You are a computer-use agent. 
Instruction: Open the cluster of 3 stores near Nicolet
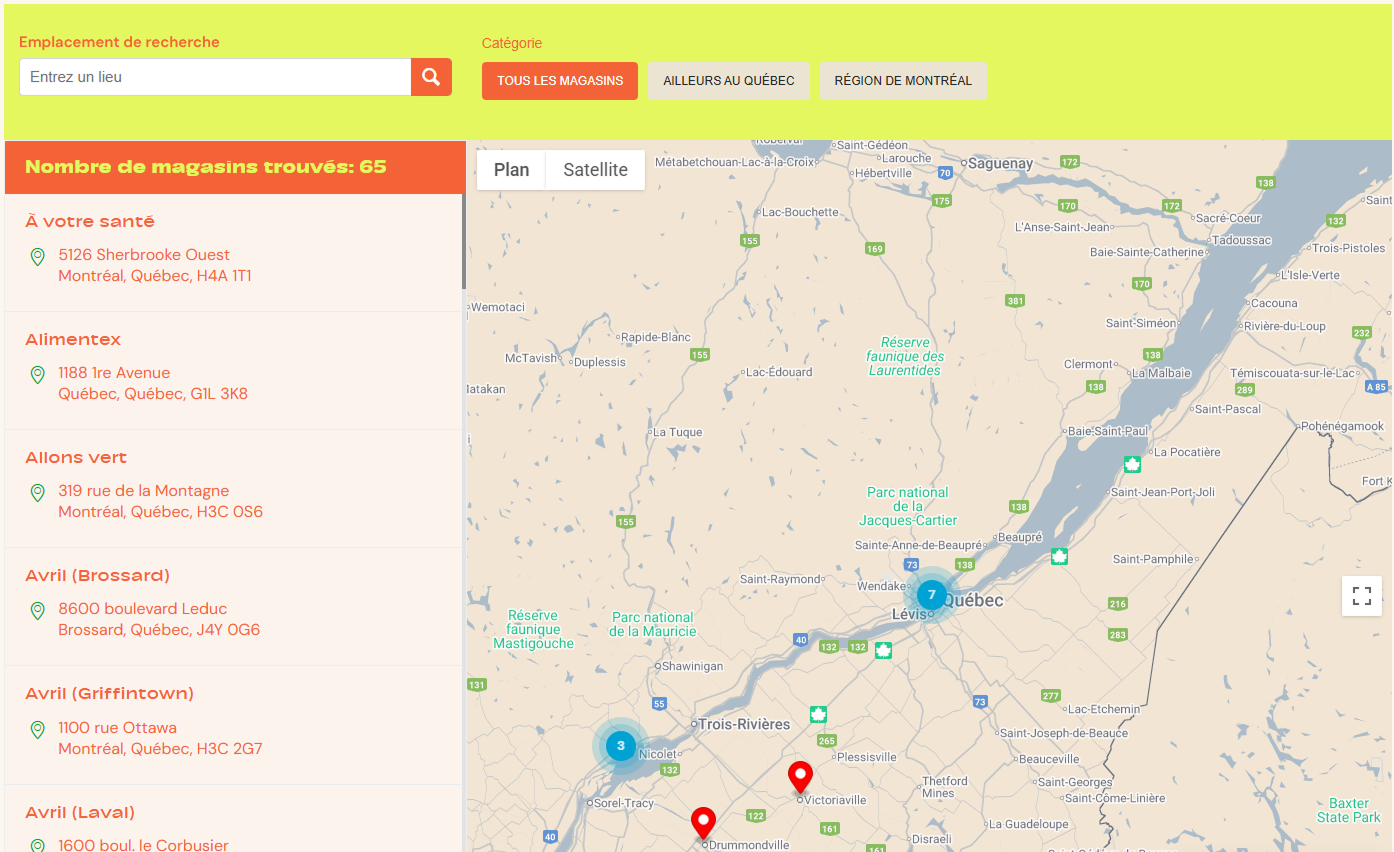pyautogui.click(x=621, y=745)
